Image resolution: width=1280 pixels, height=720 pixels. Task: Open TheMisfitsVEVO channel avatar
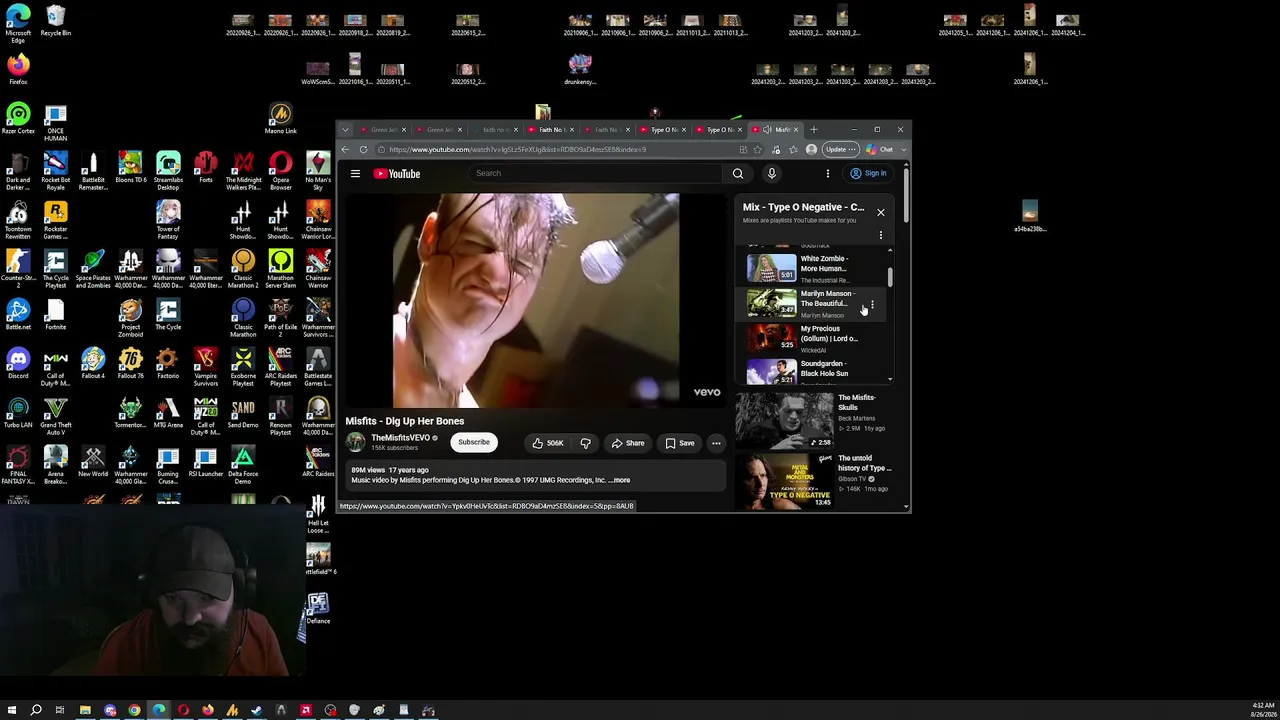coord(356,443)
